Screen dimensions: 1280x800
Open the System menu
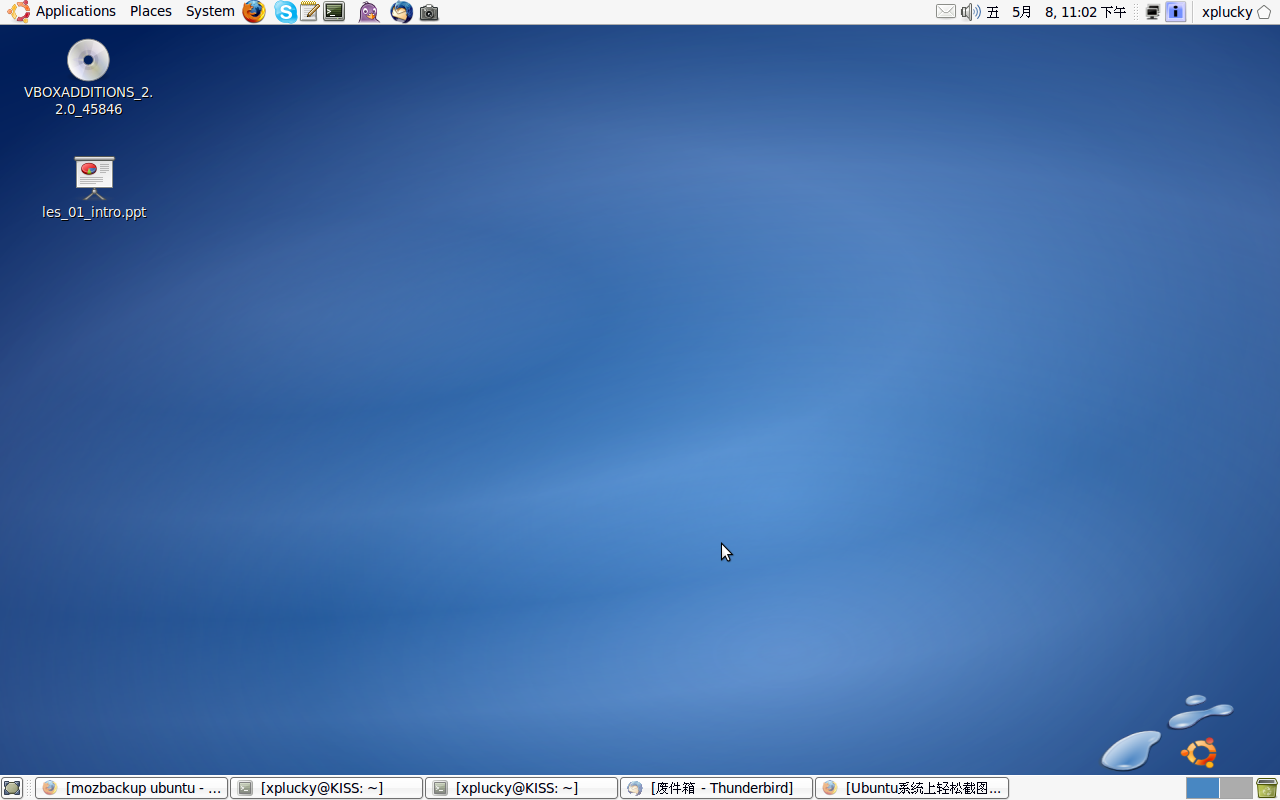tap(210, 11)
